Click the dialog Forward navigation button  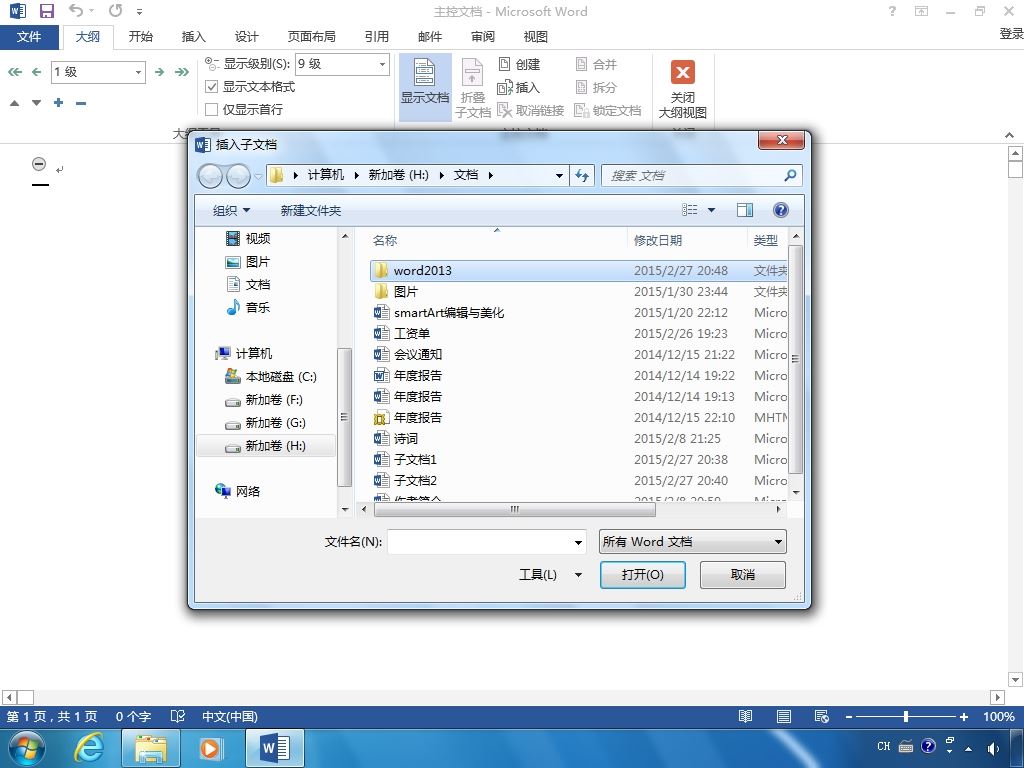238,176
